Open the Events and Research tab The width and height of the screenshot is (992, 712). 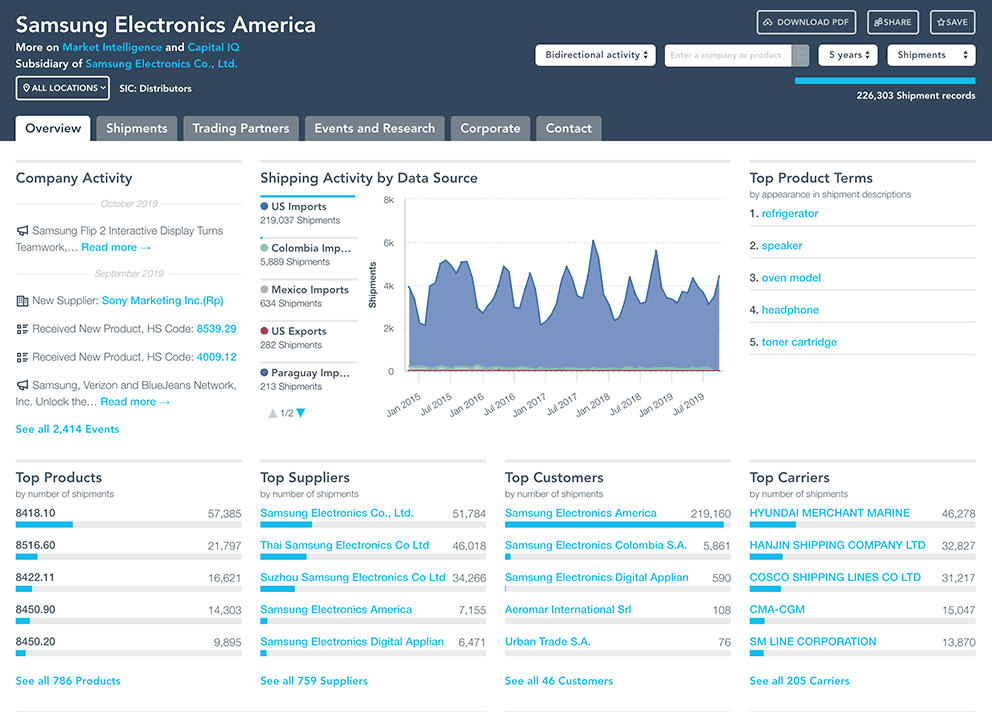click(x=375, y=128)
